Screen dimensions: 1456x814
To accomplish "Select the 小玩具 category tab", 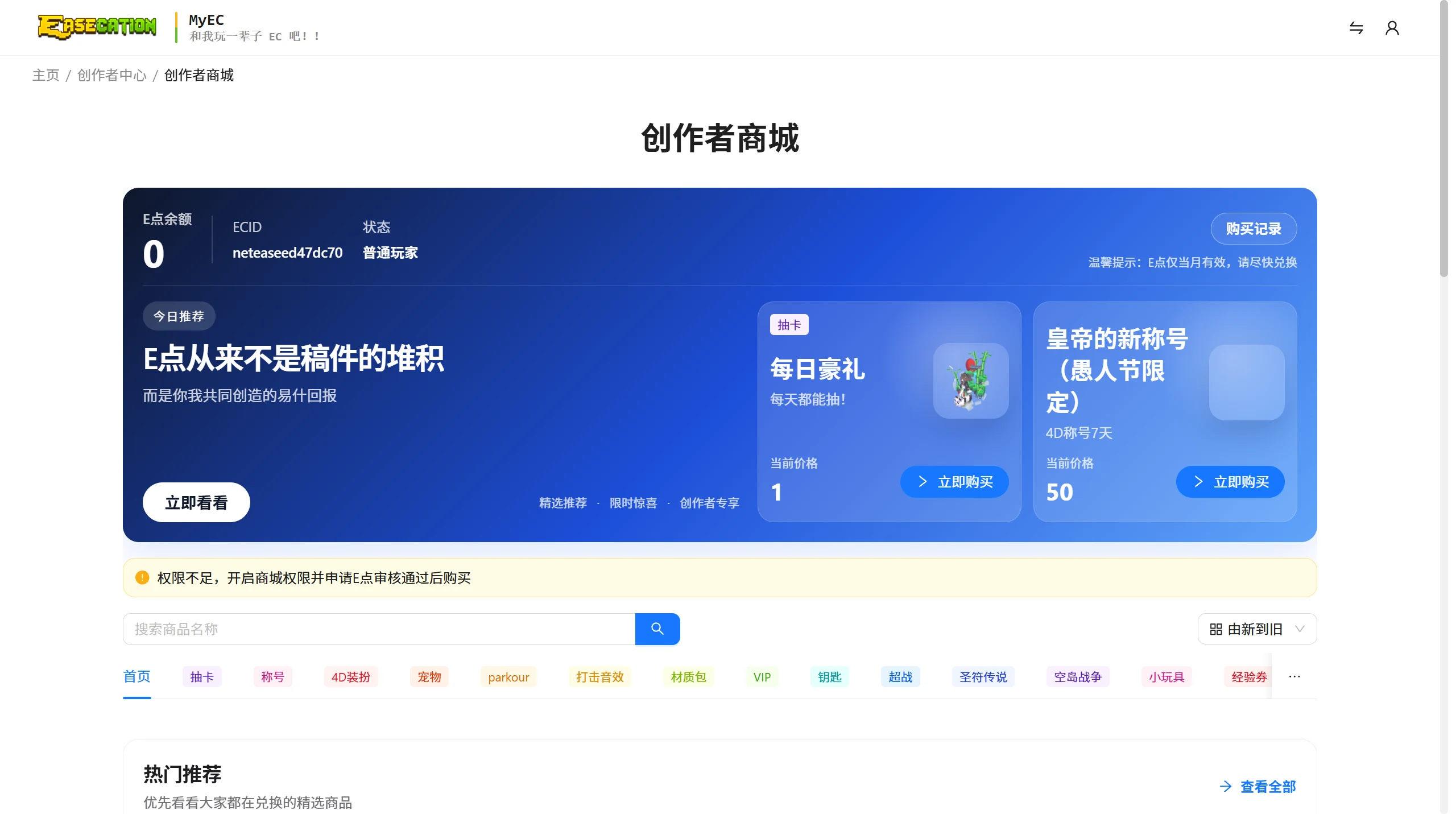I will tap(1167, 677).
